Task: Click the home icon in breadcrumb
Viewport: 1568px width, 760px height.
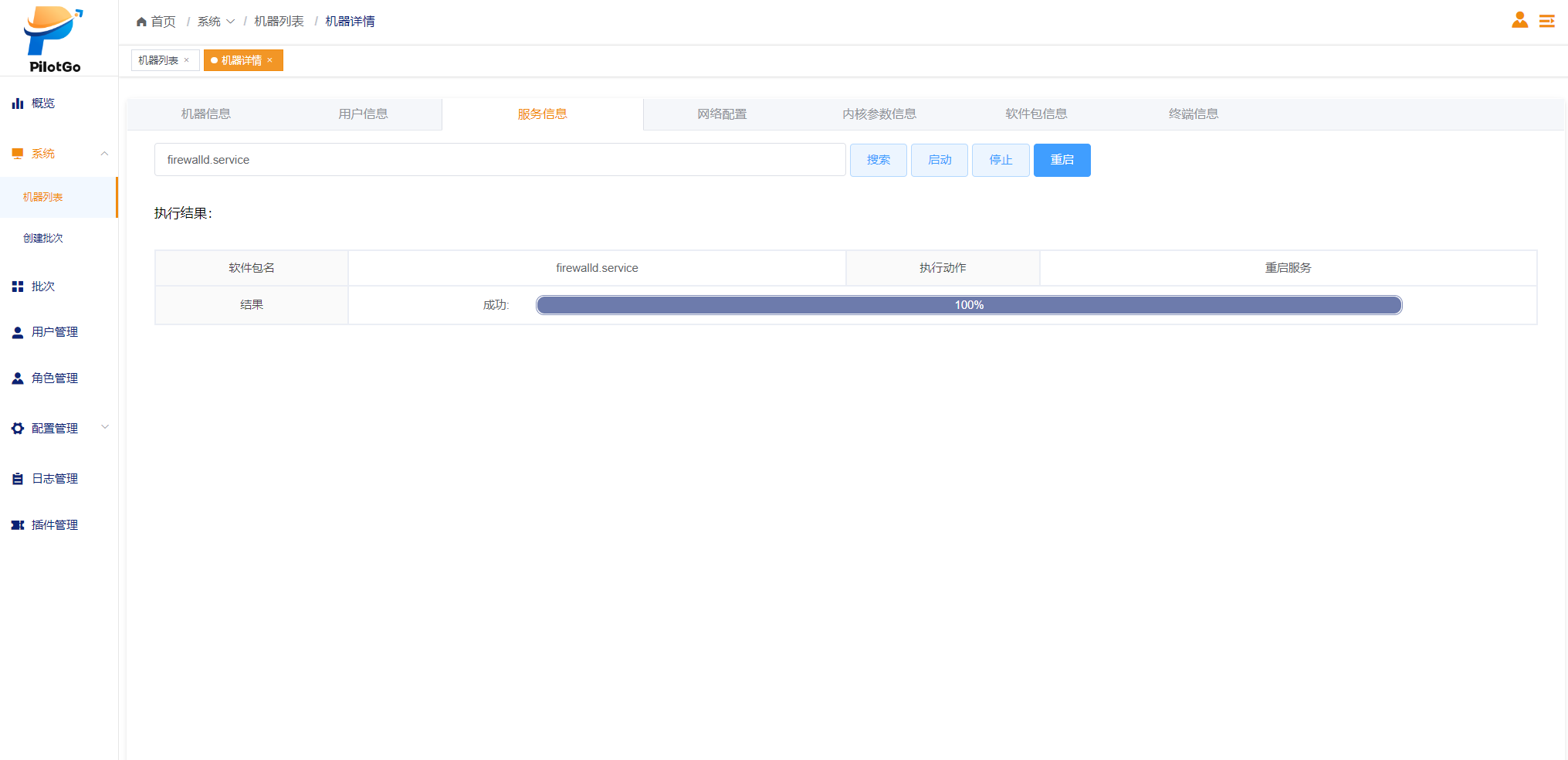Action: tap(141, 22)
